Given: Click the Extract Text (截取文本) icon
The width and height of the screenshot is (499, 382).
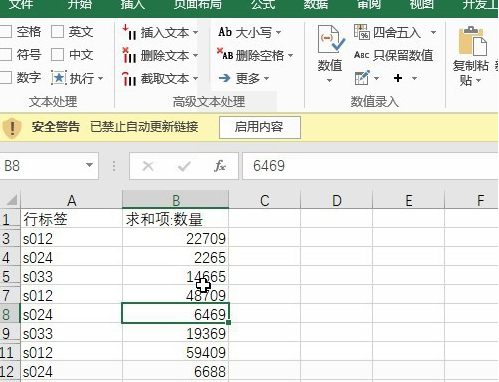Looking at the screenshot, I should pyautogui.click(x=129, y=79).
